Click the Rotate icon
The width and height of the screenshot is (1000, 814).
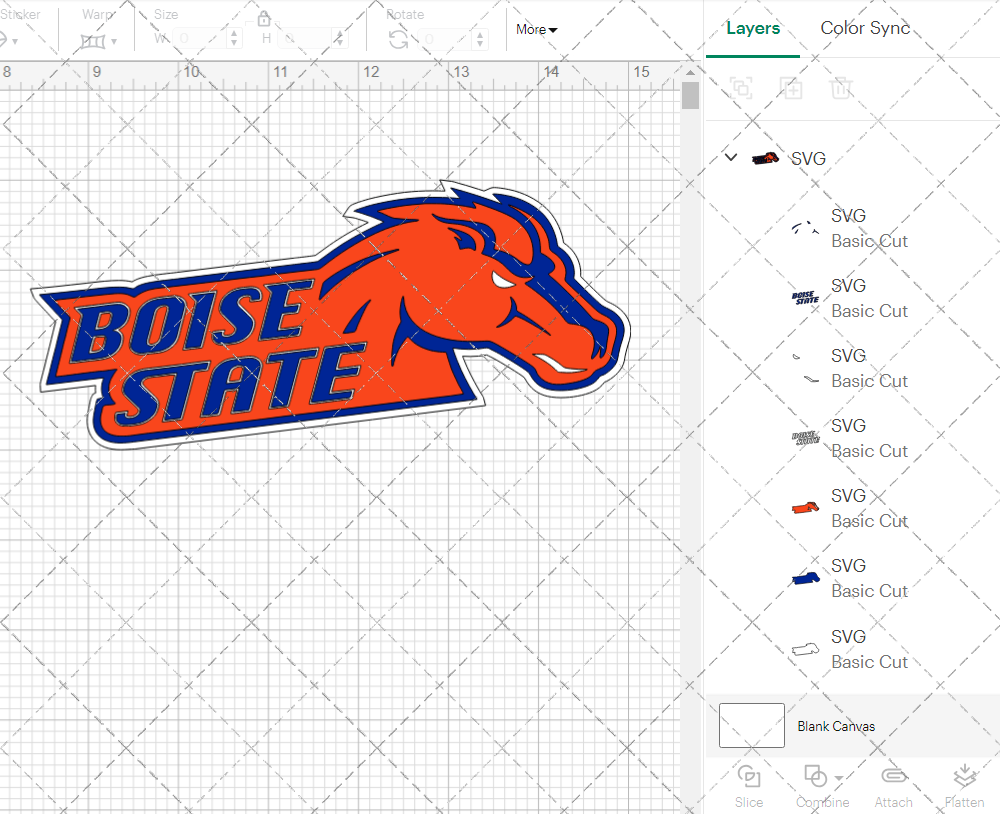(x=399, y=40)
